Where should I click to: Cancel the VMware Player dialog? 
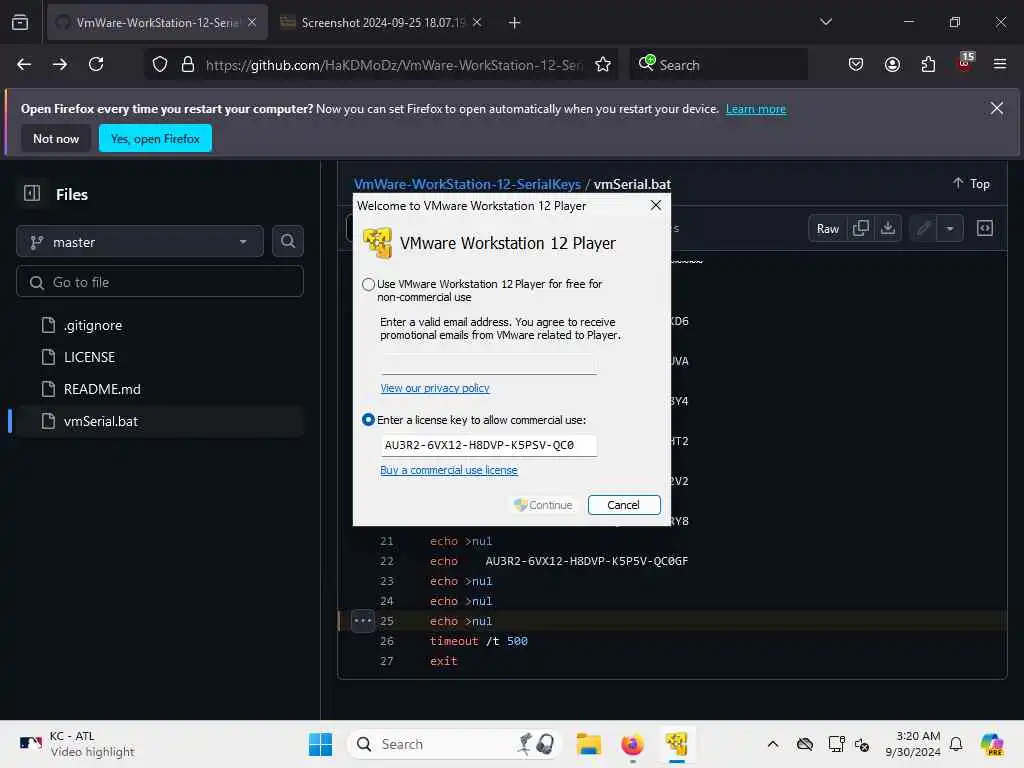pos(624,505)
